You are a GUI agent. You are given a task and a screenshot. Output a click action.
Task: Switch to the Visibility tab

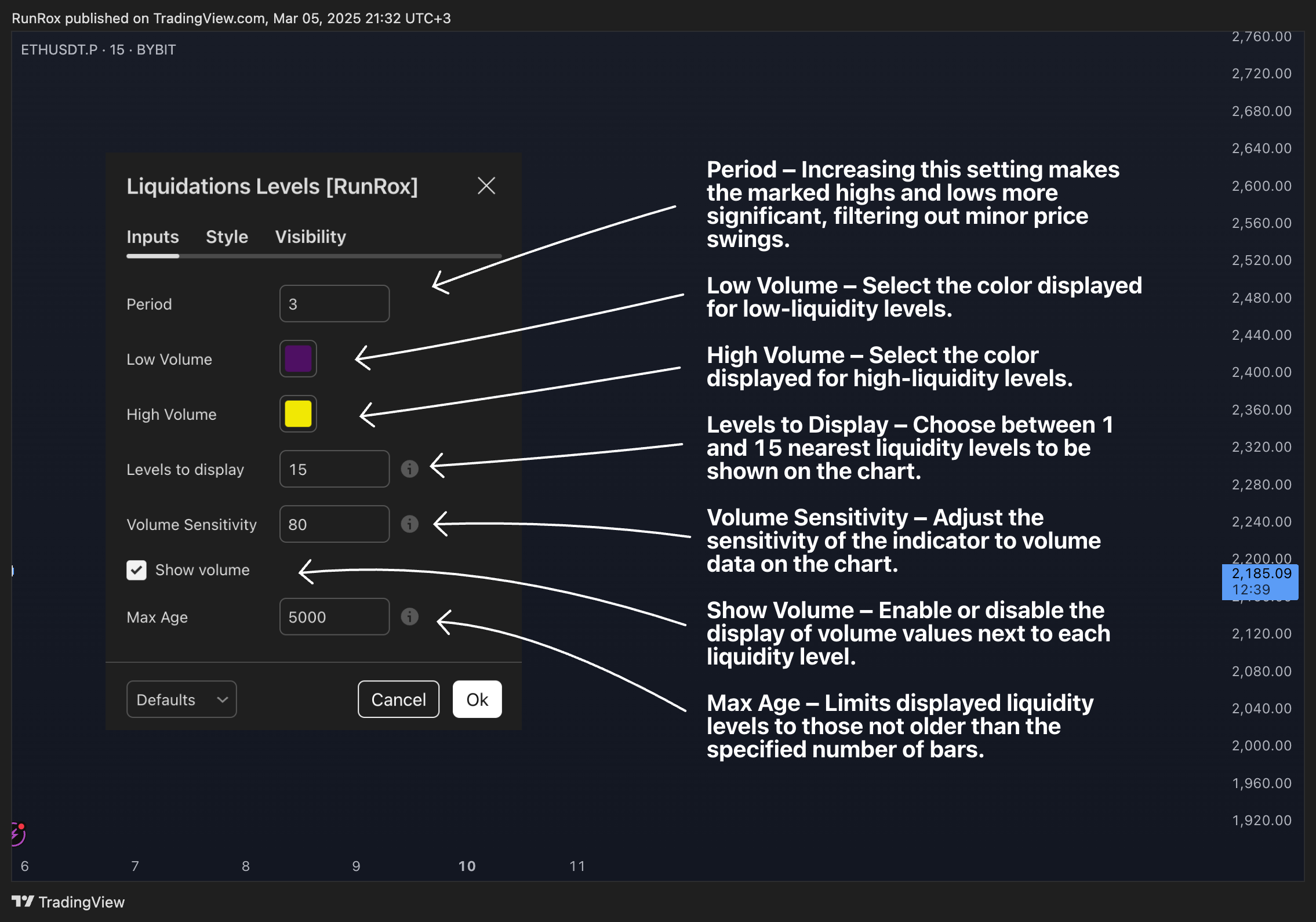coord(310,237)
